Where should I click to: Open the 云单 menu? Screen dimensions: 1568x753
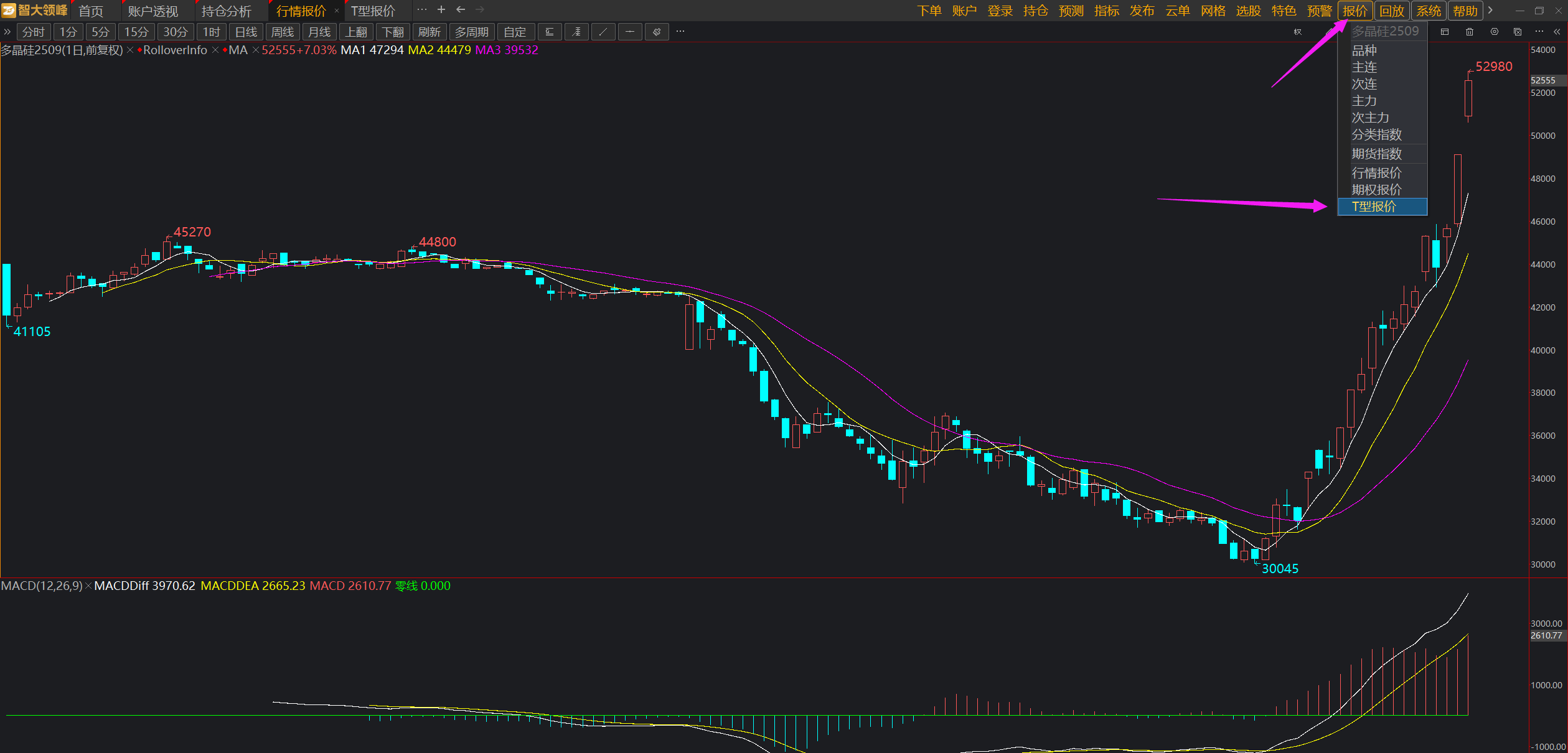point(1177,11)
